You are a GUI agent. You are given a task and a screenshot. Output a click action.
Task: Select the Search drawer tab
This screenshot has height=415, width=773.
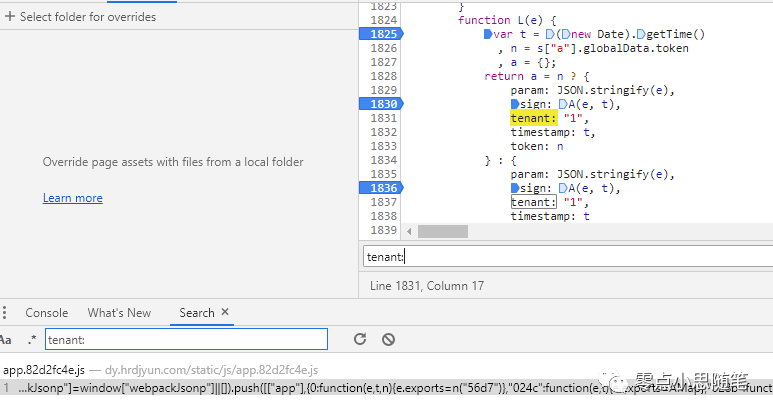click(x=197, y=313)
